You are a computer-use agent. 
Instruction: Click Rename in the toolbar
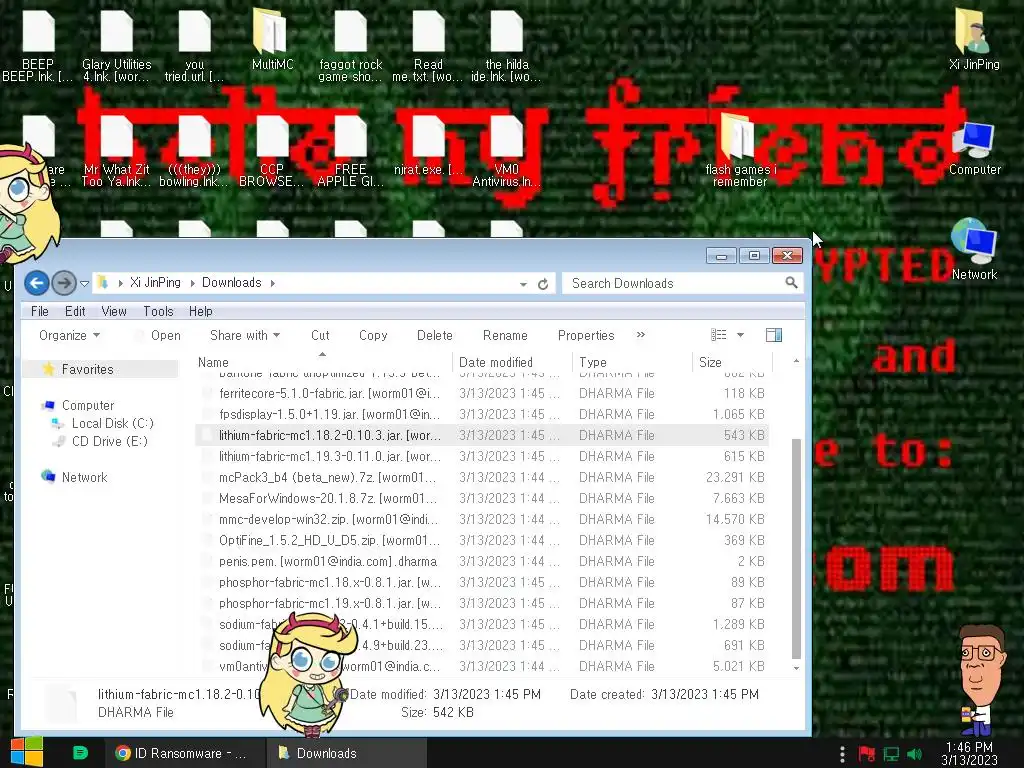click(x=505, y=335)
